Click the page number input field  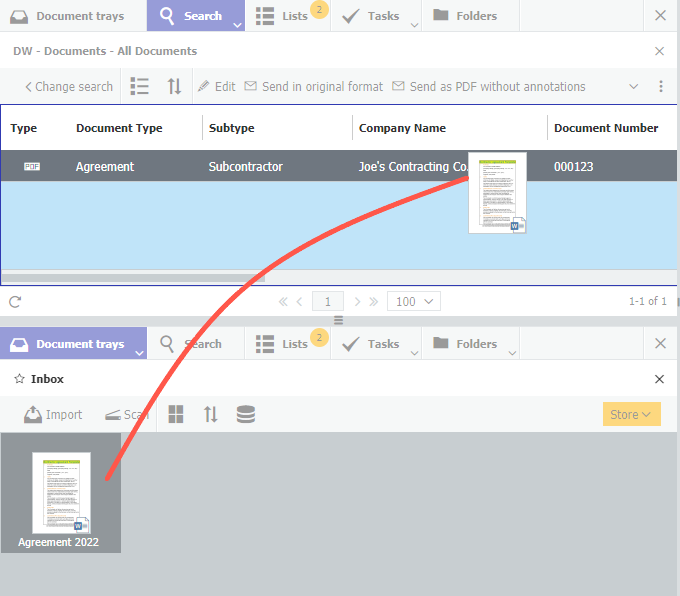tap(328, 301)
